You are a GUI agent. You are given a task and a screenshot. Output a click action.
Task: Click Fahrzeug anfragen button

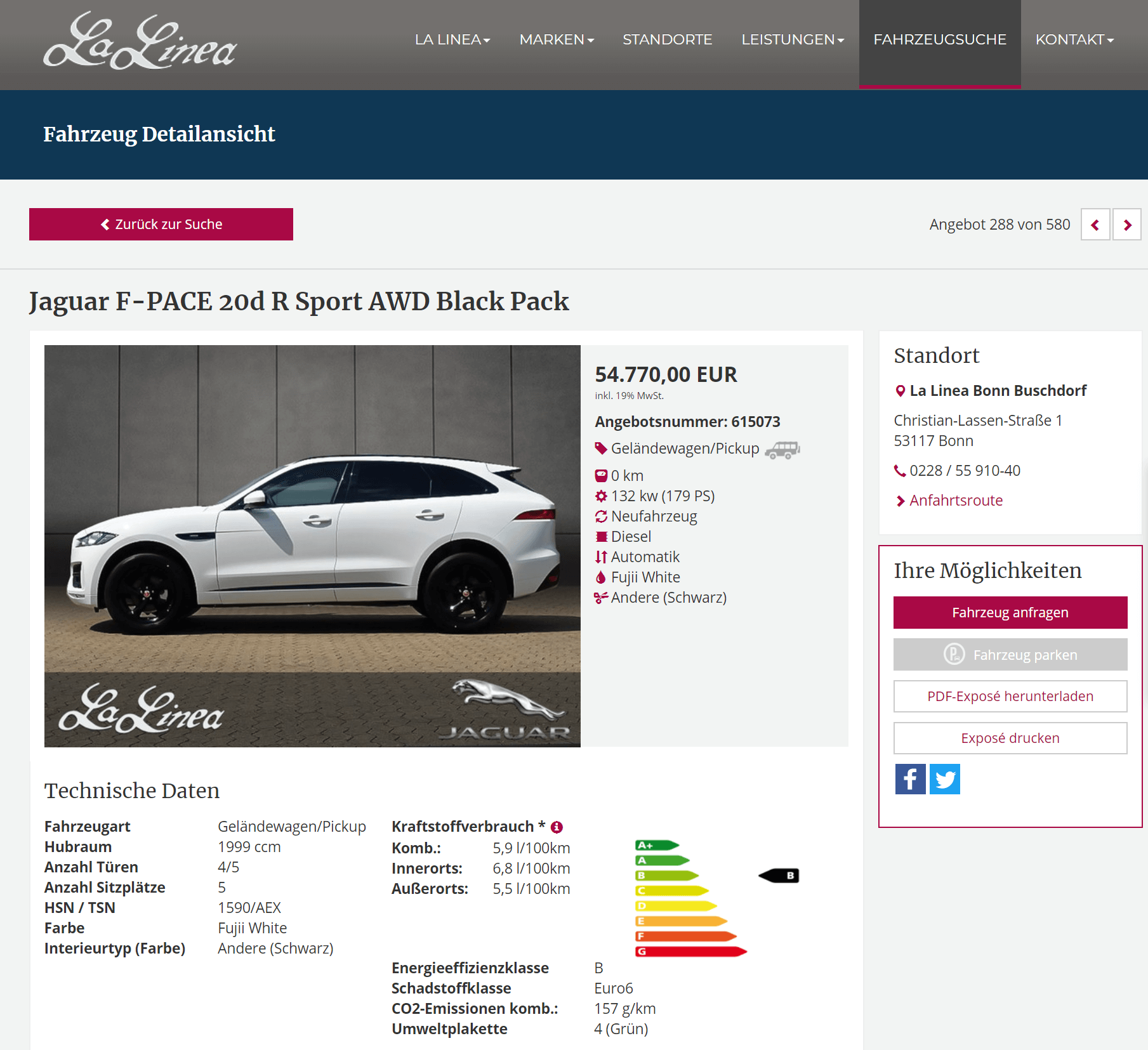point(1010,612)
